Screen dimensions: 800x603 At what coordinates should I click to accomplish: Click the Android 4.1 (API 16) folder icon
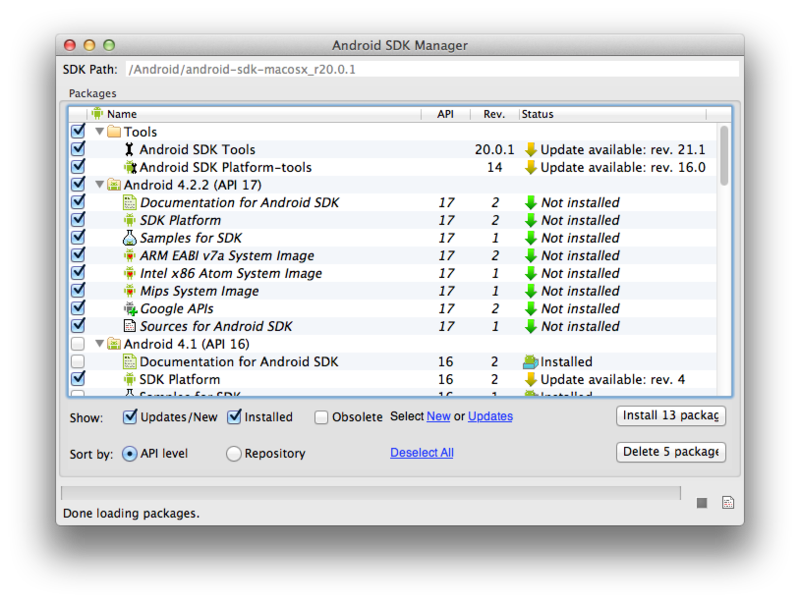pos(114,344)
